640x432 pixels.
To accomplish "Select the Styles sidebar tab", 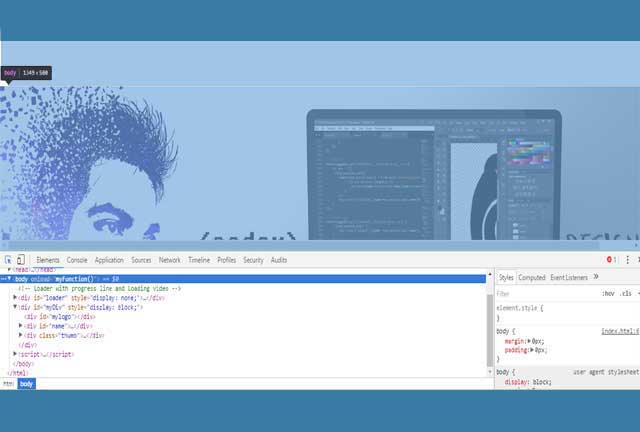I will click(506, 278).
